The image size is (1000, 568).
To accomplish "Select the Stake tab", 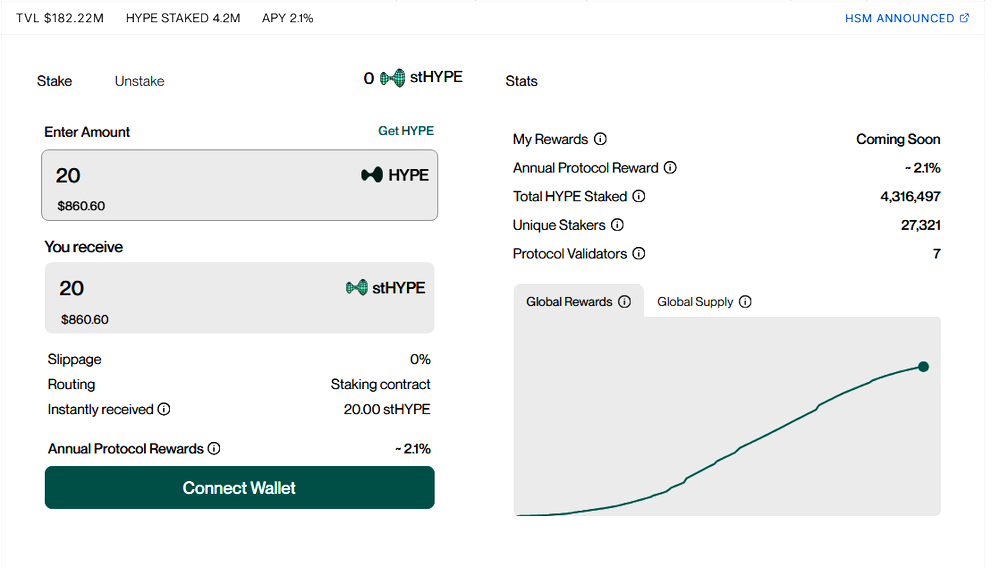I will (x=54, y=81).
